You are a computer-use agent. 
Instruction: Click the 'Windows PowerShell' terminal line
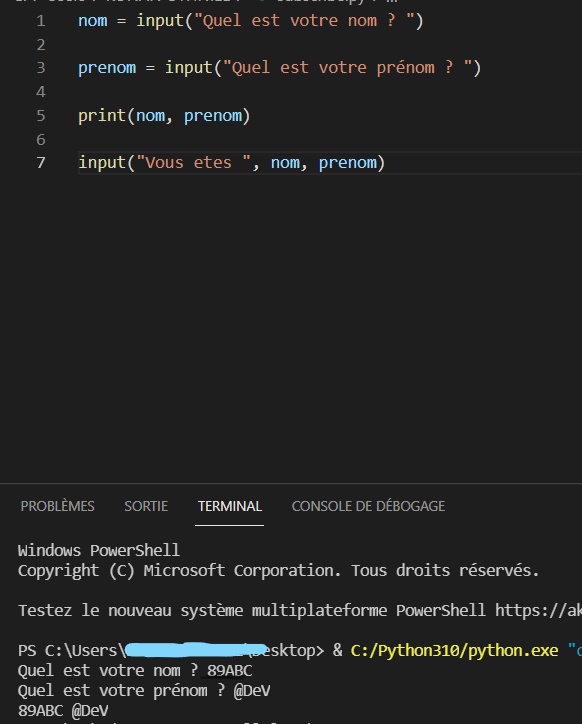coord(98,550)
